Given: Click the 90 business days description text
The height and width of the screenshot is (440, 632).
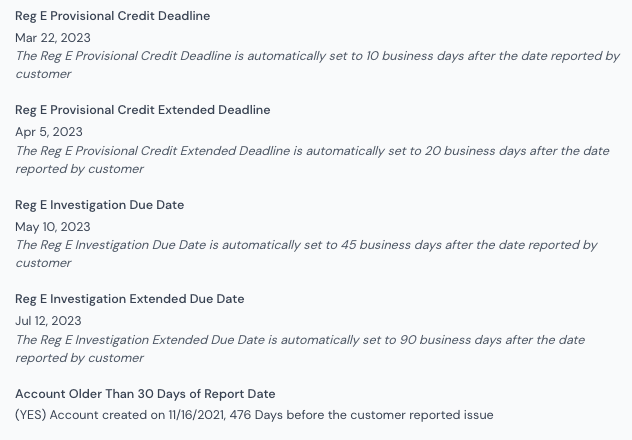Looking at the screenshot, I should tap(300, 349).
